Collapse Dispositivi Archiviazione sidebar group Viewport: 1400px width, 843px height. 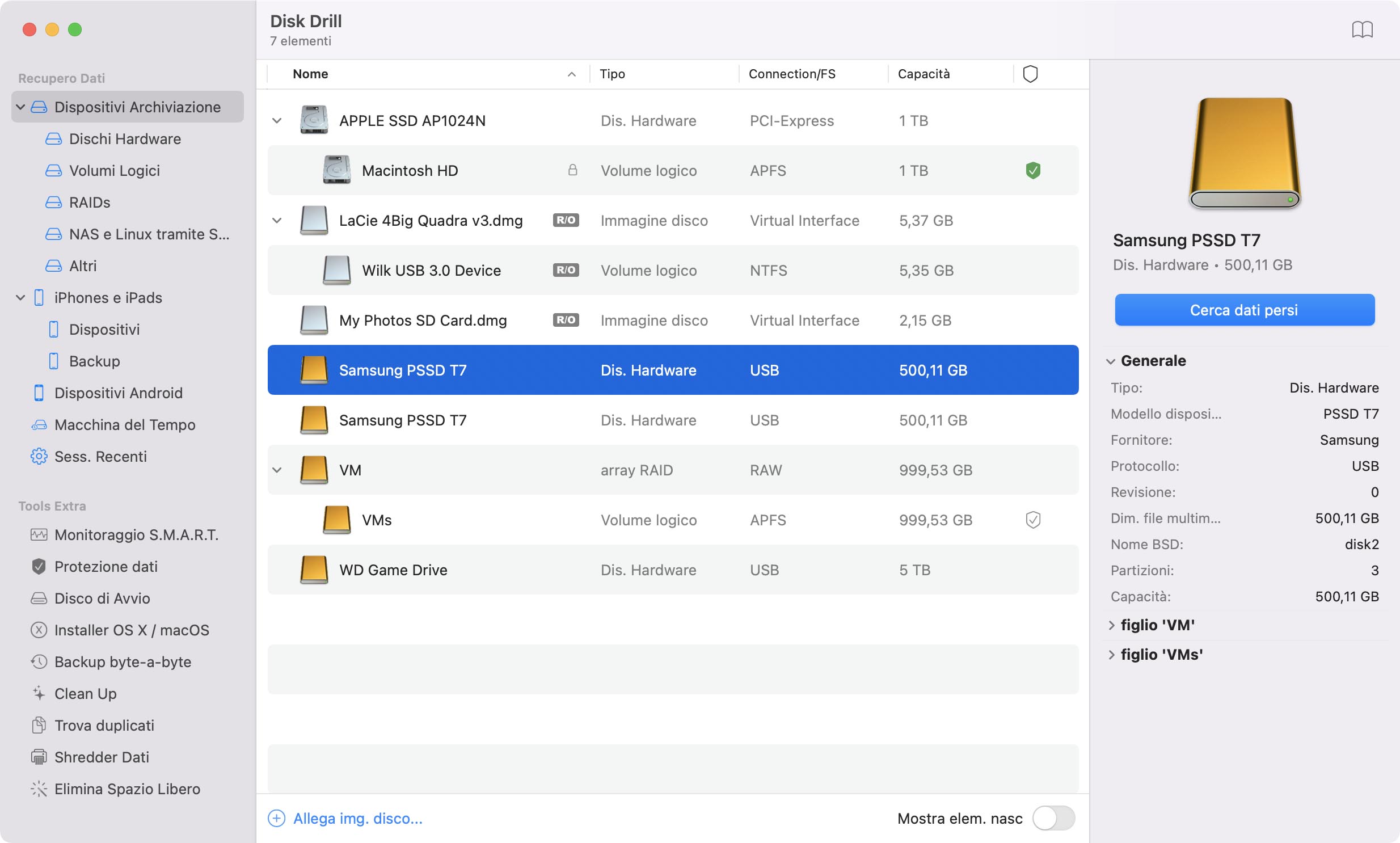(x=20, y=107)
